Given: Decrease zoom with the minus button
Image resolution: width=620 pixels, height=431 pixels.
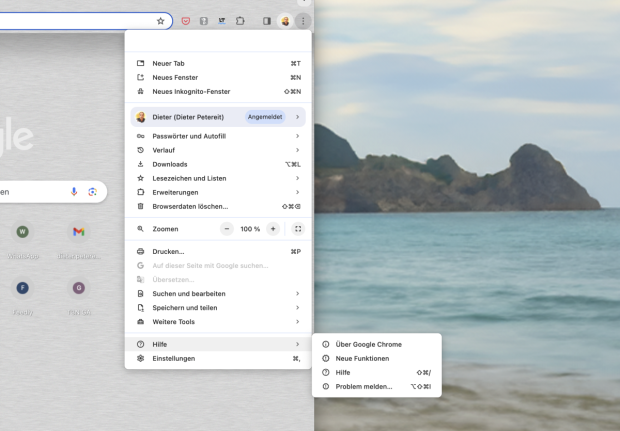Looking at the screenshot, I should click(227, 229).
